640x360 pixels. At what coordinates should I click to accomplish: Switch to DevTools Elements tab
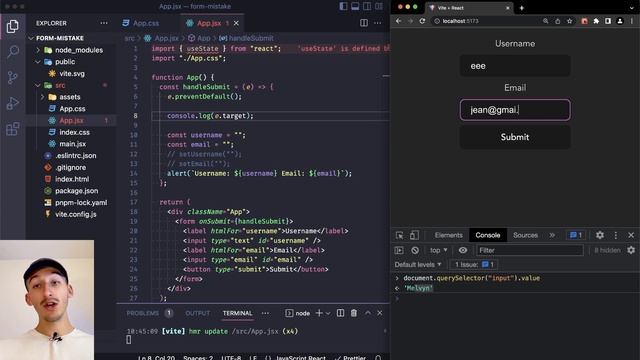(x=448, y=235)
